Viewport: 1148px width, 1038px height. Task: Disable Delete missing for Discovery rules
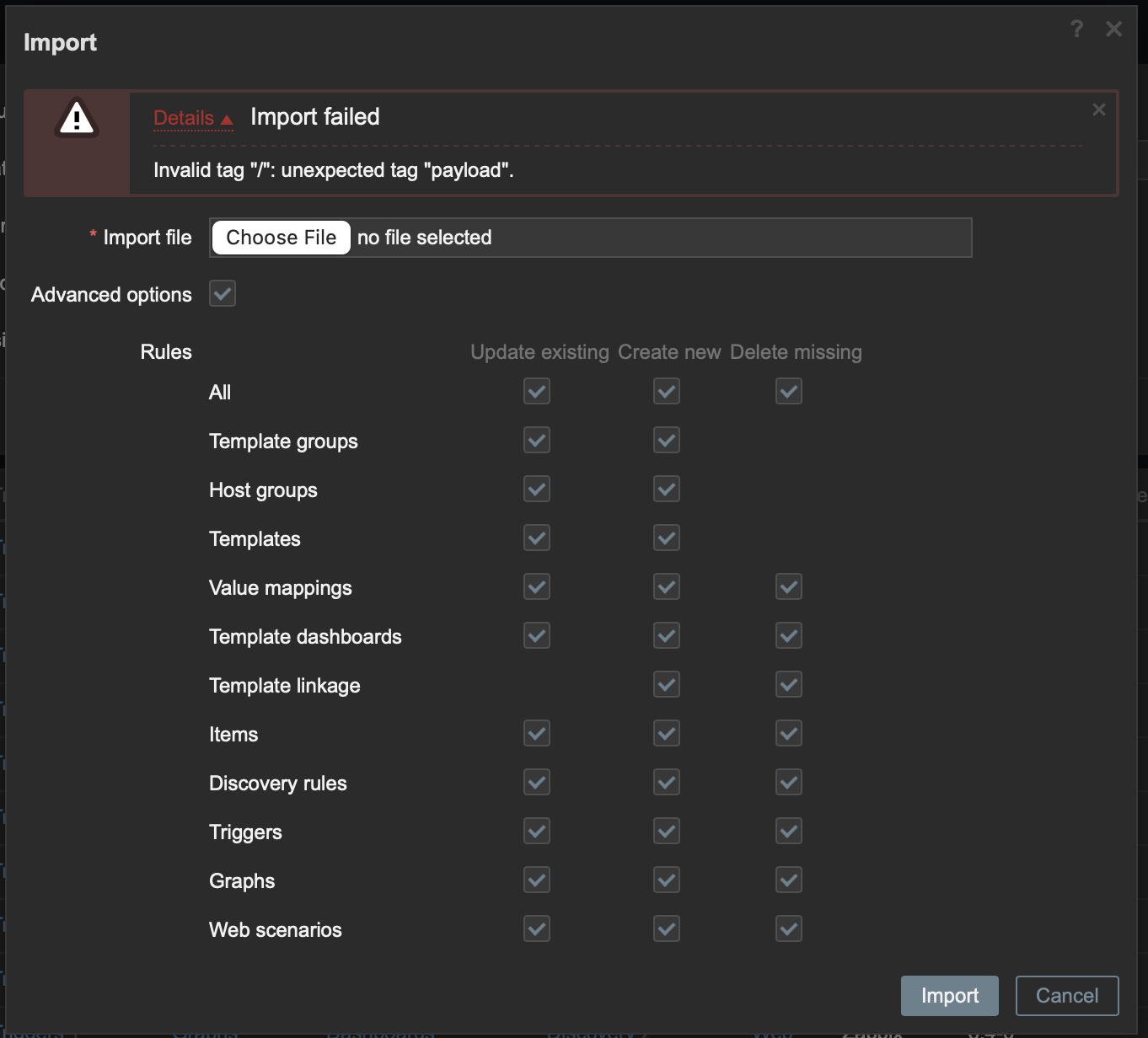789,783
